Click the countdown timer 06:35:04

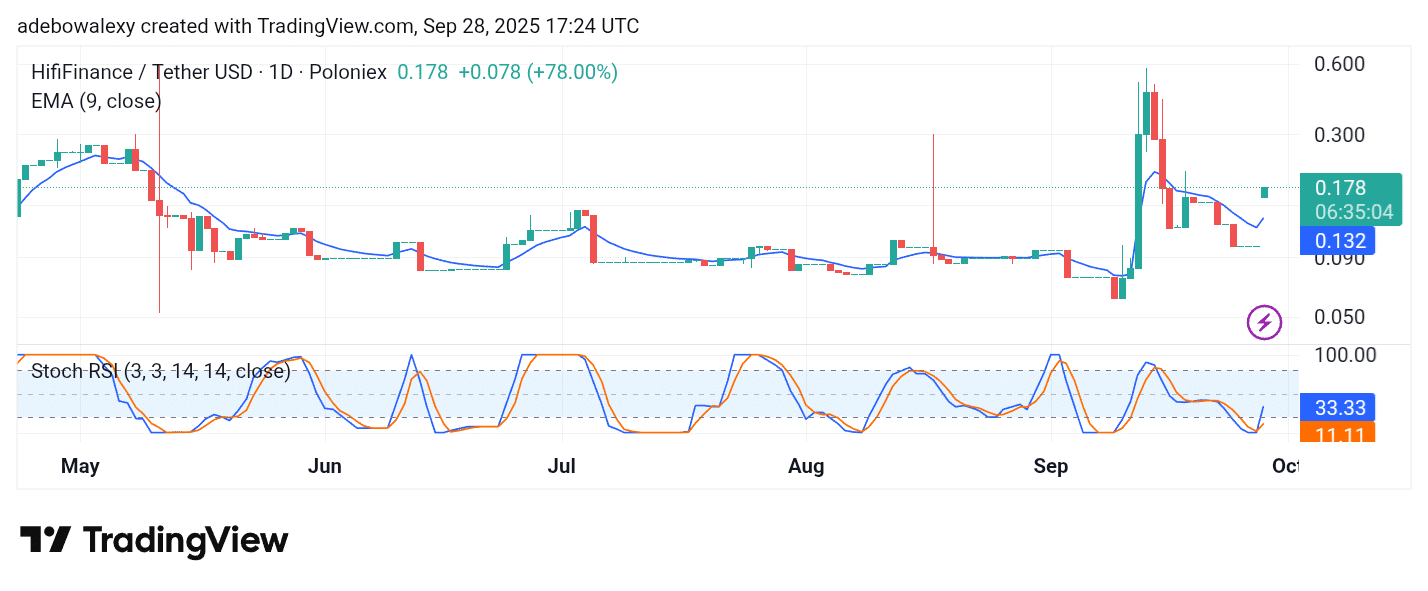tap(1353, 212)
